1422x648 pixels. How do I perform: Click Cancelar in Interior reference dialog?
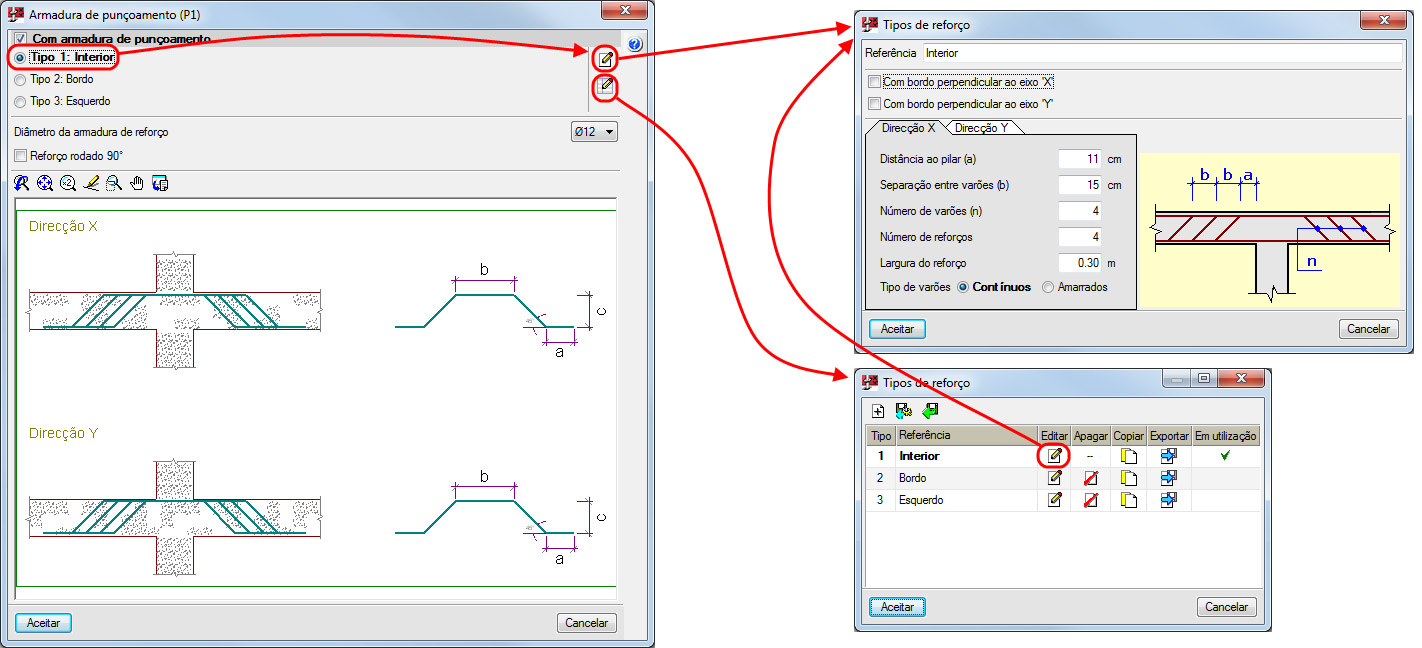click(1369, 329)
